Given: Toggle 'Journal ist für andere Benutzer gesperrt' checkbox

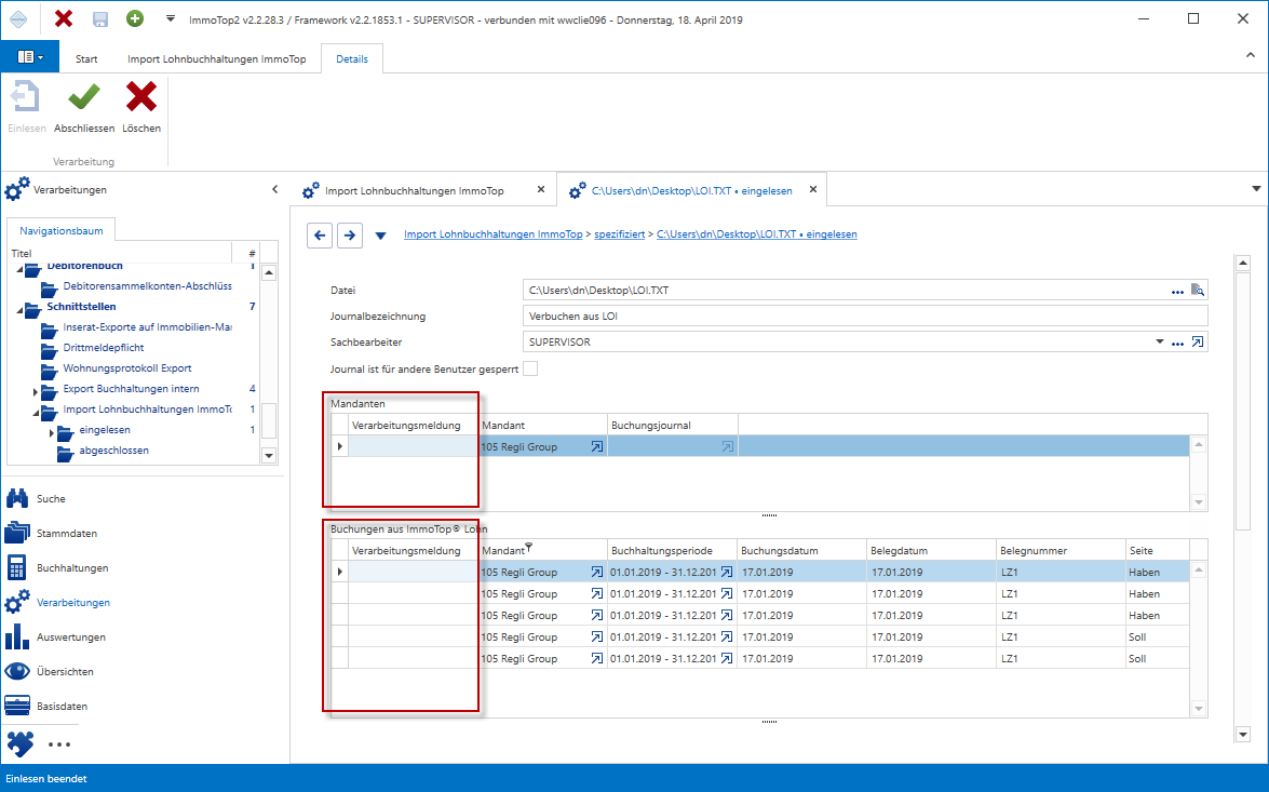Looking at the screenshot, I should click(x=531, y=368).
